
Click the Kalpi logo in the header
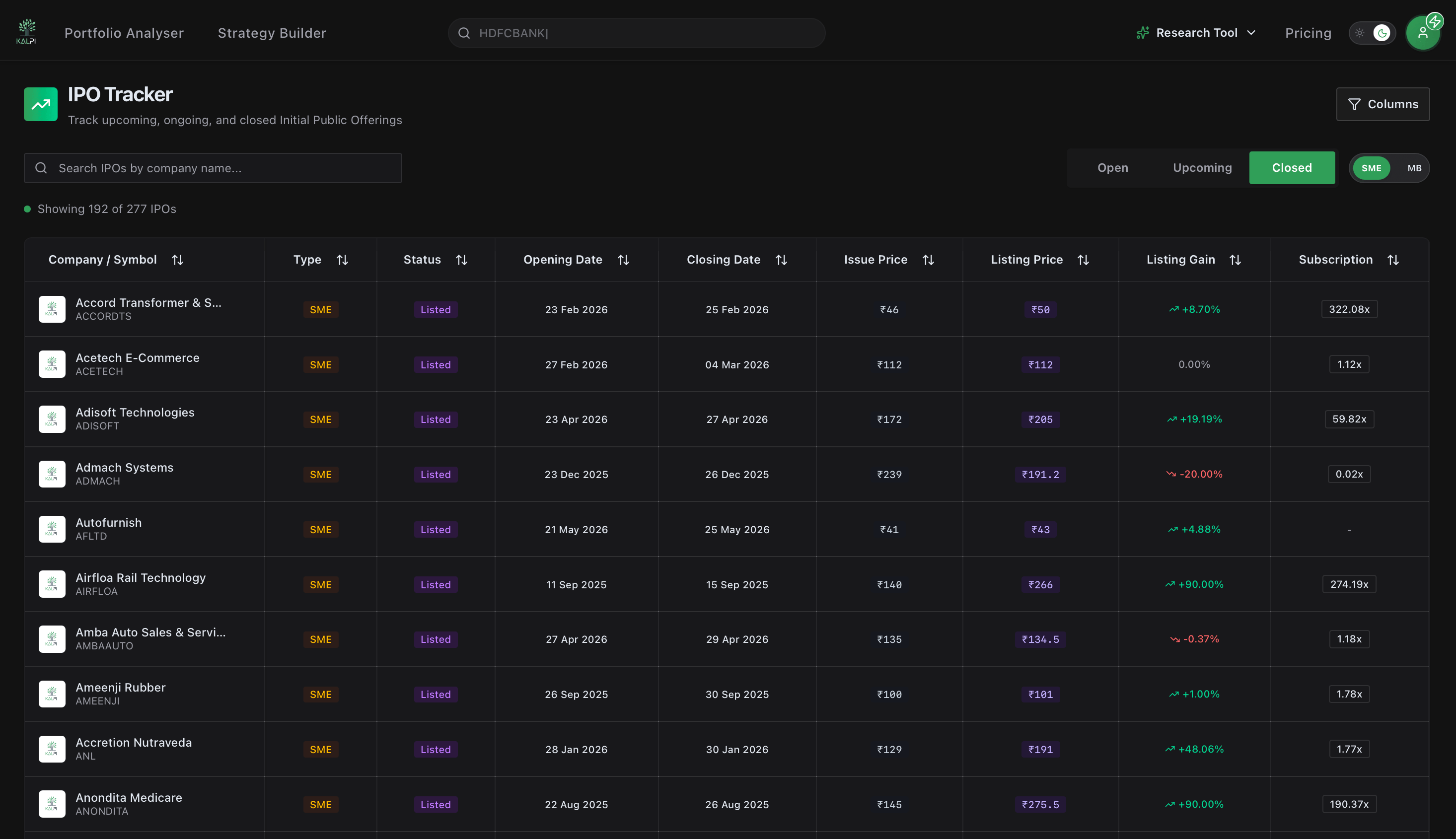[26, 32]
